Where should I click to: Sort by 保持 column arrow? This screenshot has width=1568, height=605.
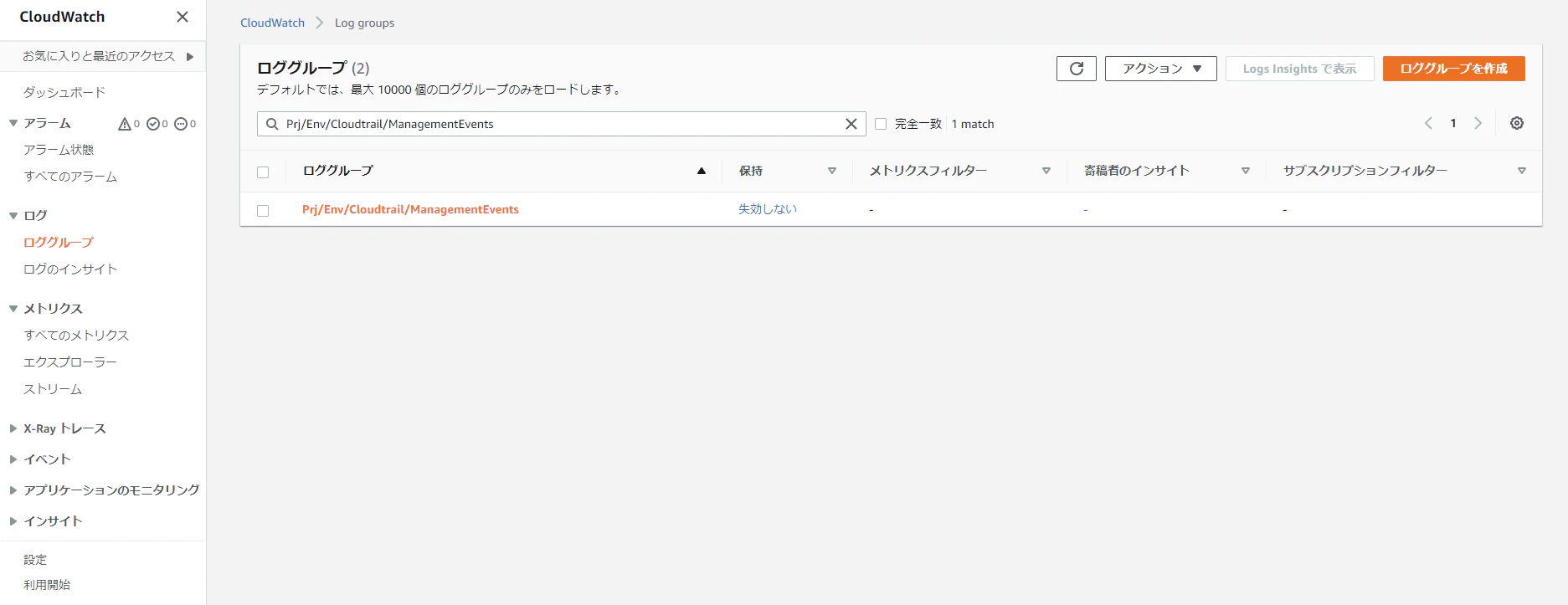(832, 171)
